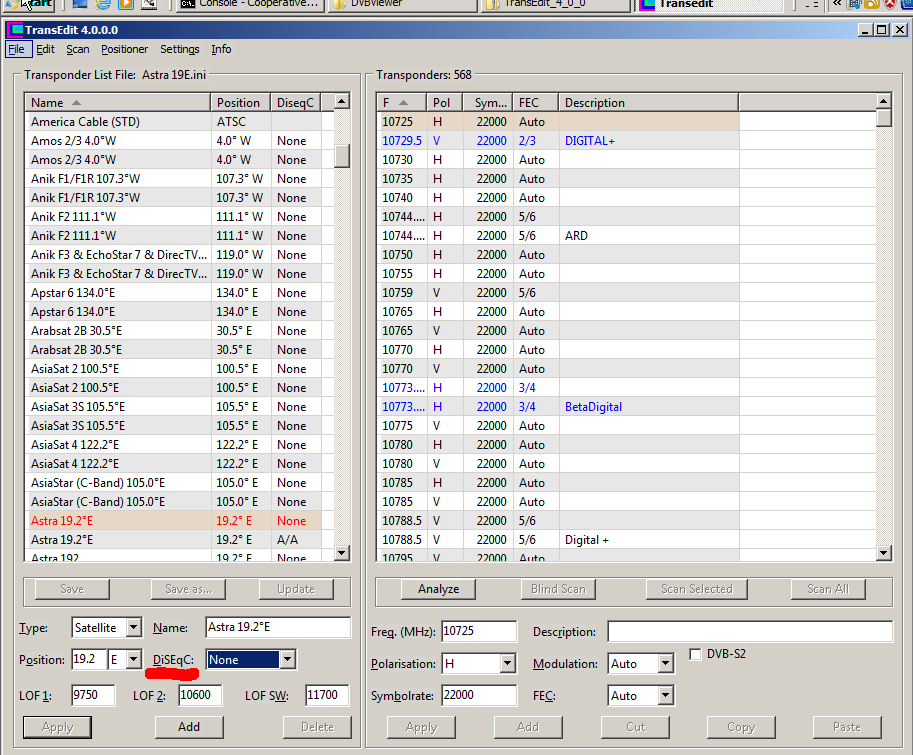Expand the Polarisation dropdown
Viewport: 913px width, 755px height.
pos(507,664)
